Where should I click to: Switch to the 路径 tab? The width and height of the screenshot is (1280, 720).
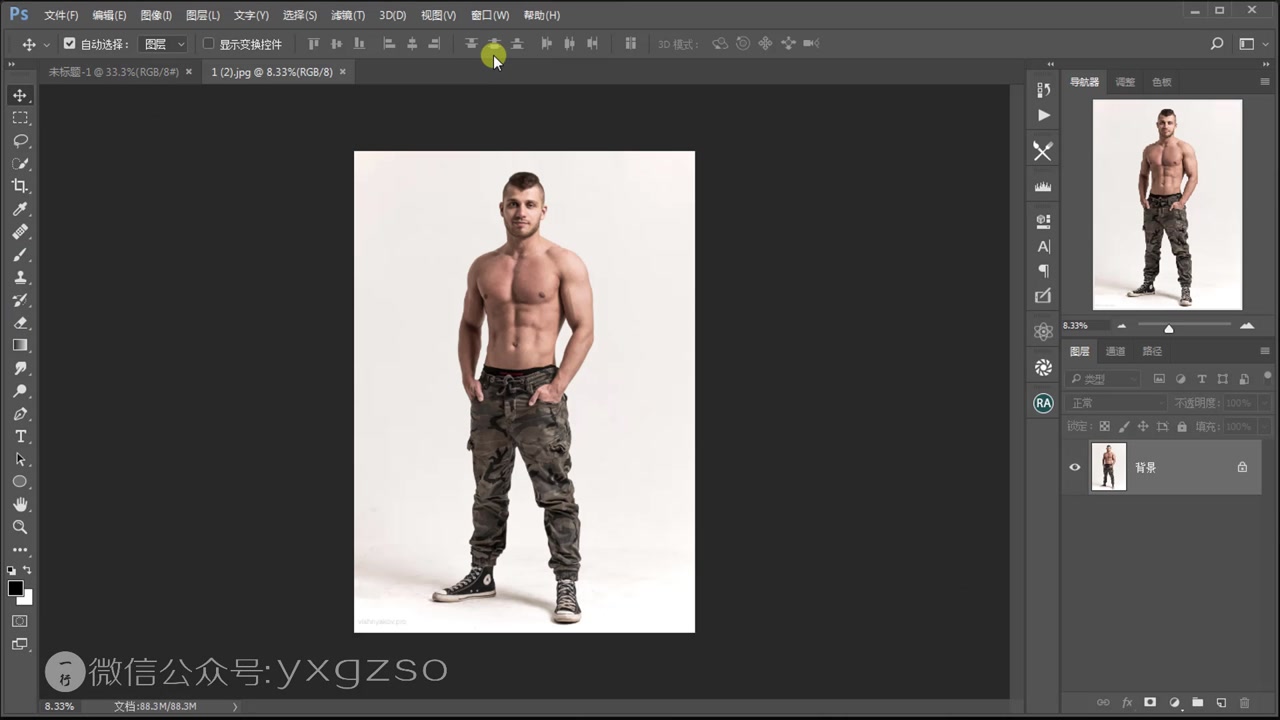point(1152,351)
